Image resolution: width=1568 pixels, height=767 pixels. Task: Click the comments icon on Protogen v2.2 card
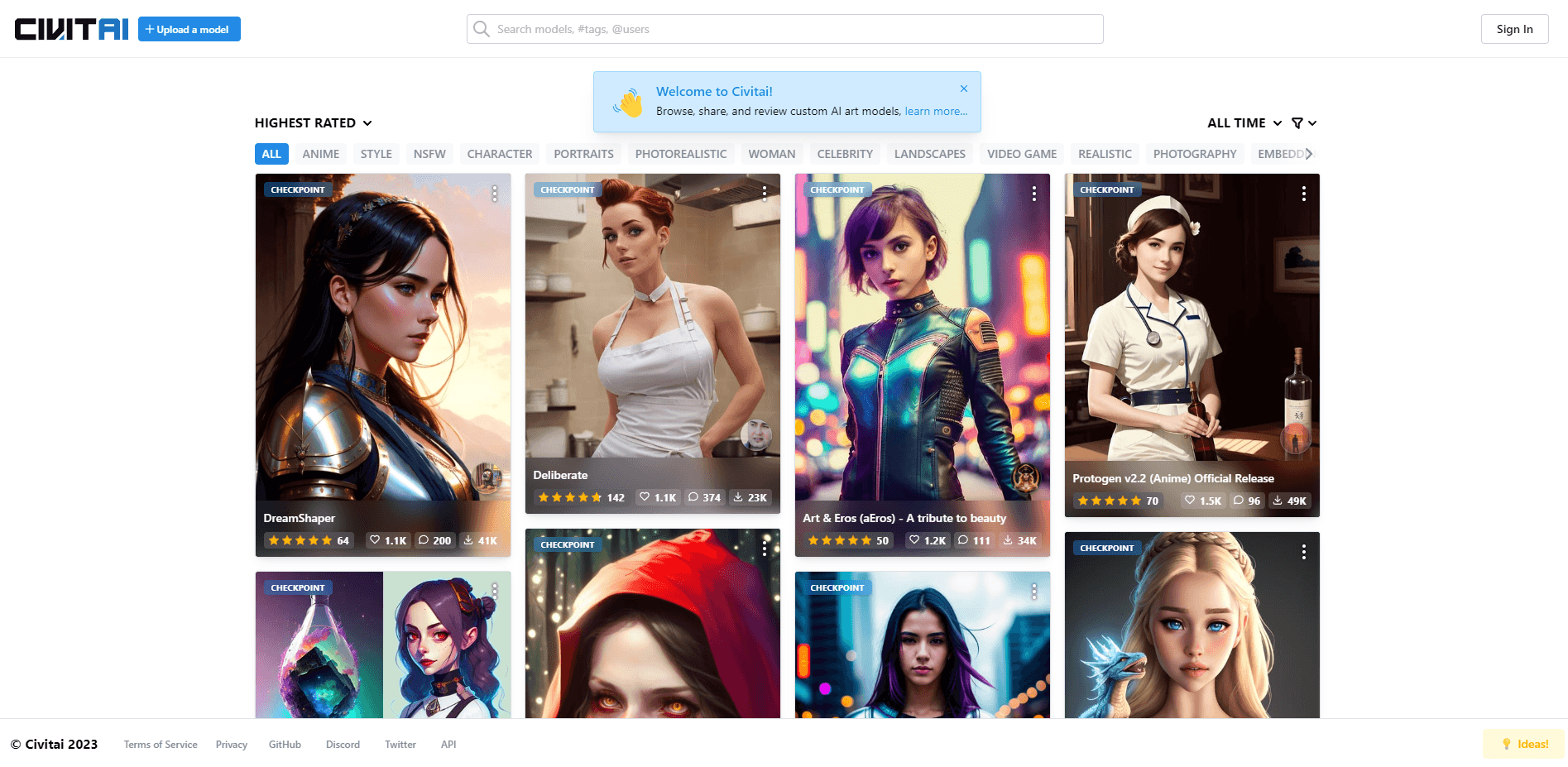click(x=1238, y=501)
